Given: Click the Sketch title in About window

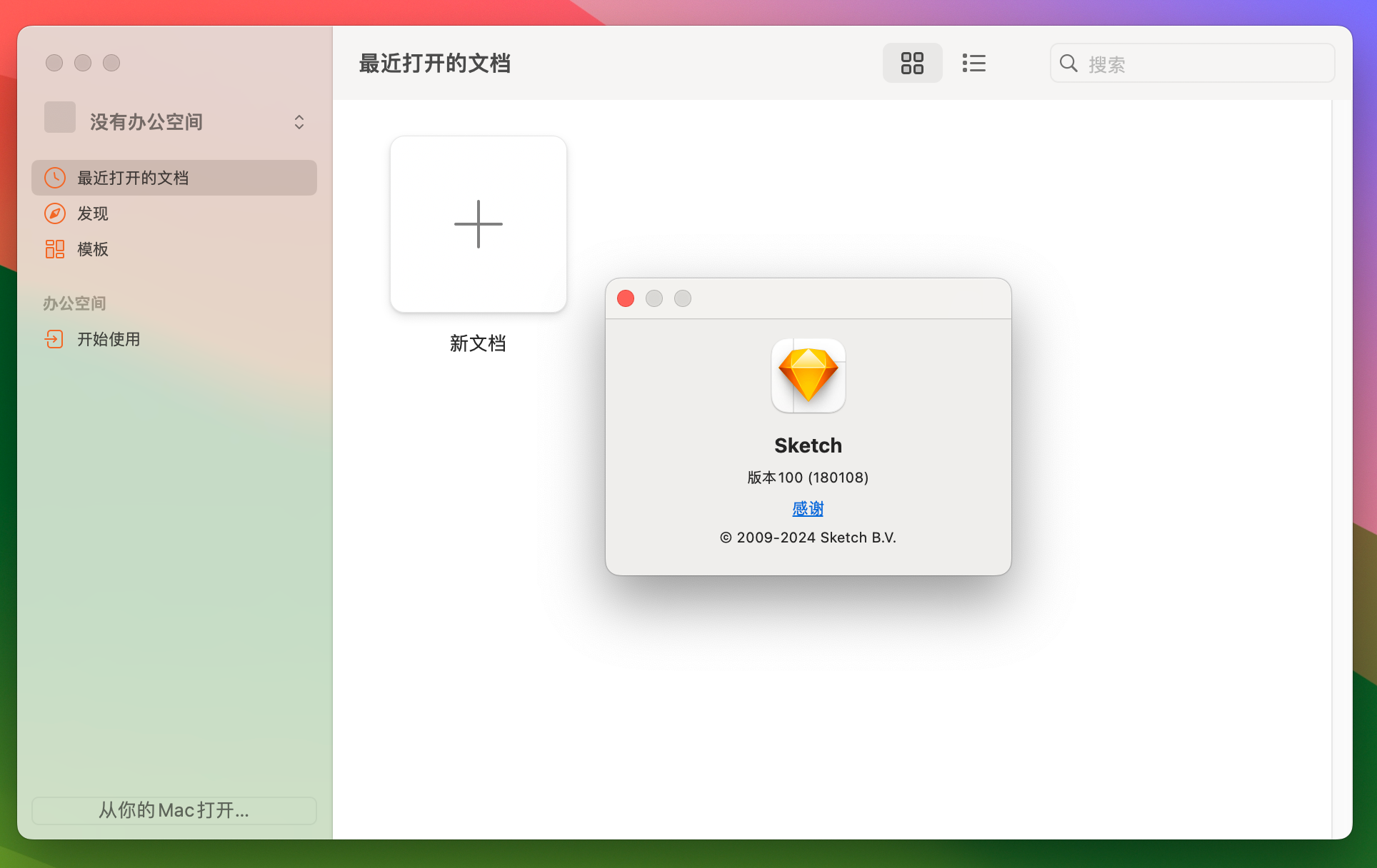Looking at the screenshot, I should coord(808,445).
